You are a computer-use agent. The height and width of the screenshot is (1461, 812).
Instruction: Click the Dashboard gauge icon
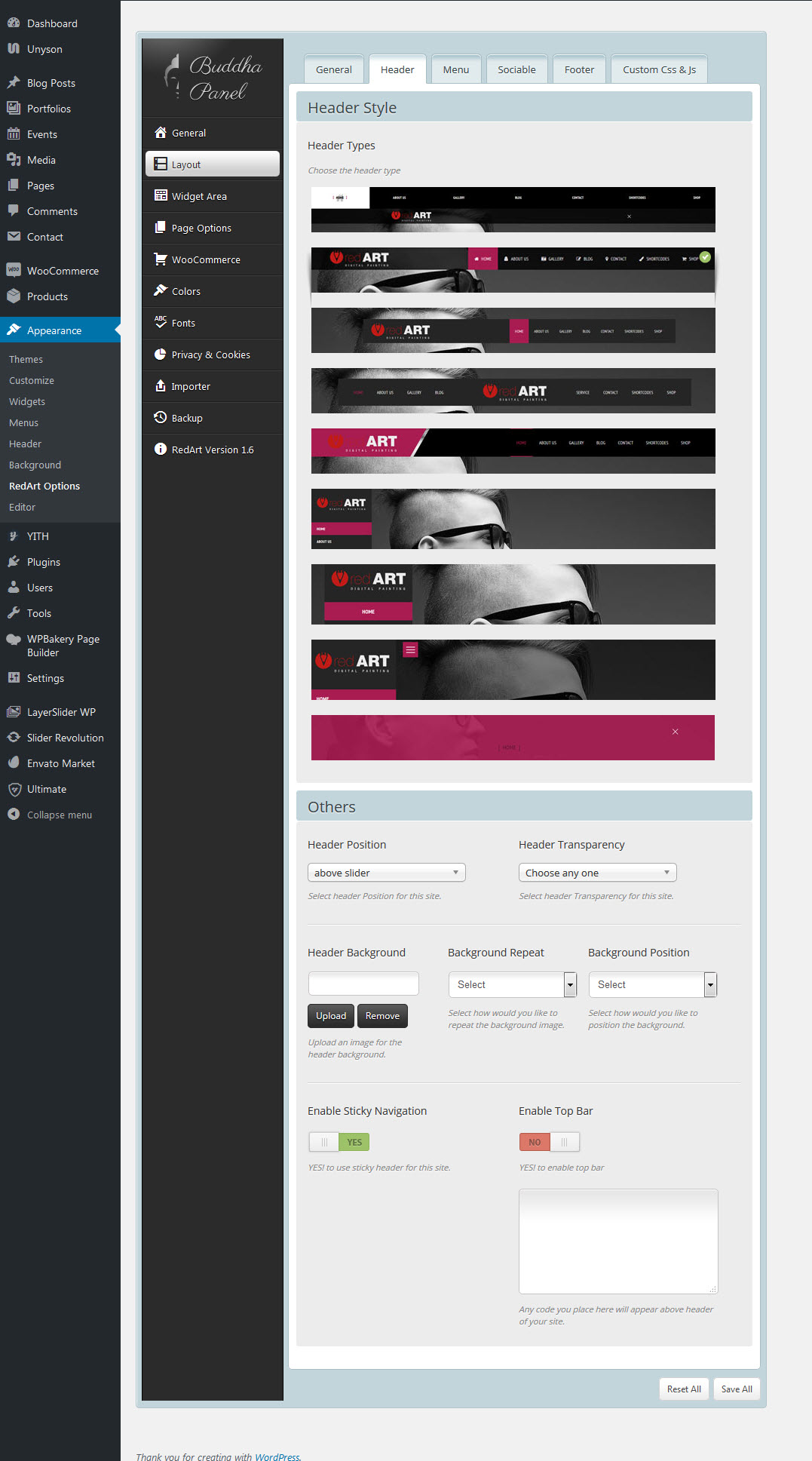click(x=14, y=23)
